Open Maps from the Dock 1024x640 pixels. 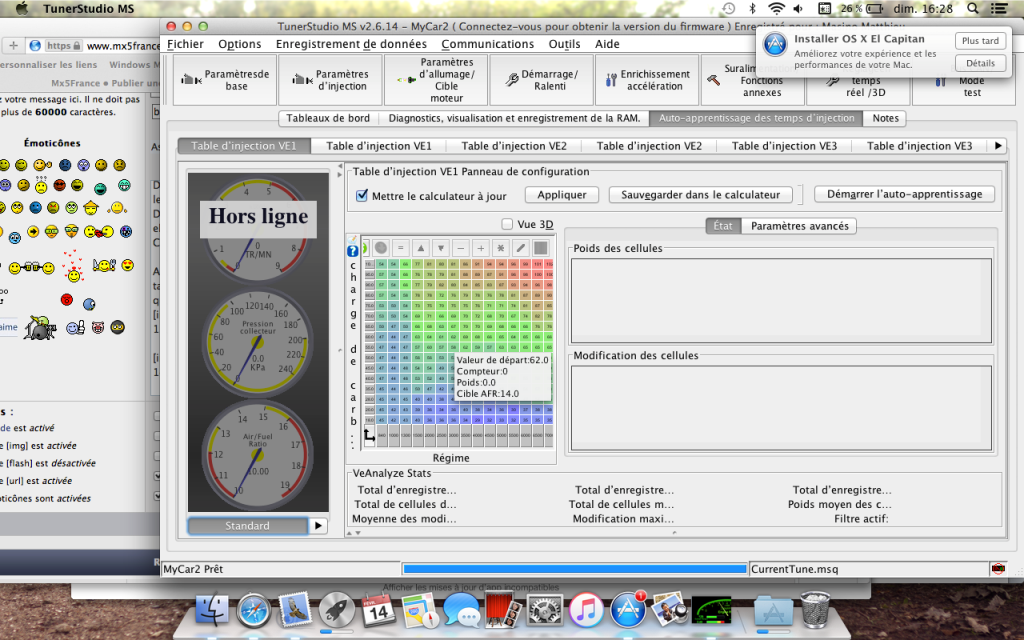click(419, 610)
